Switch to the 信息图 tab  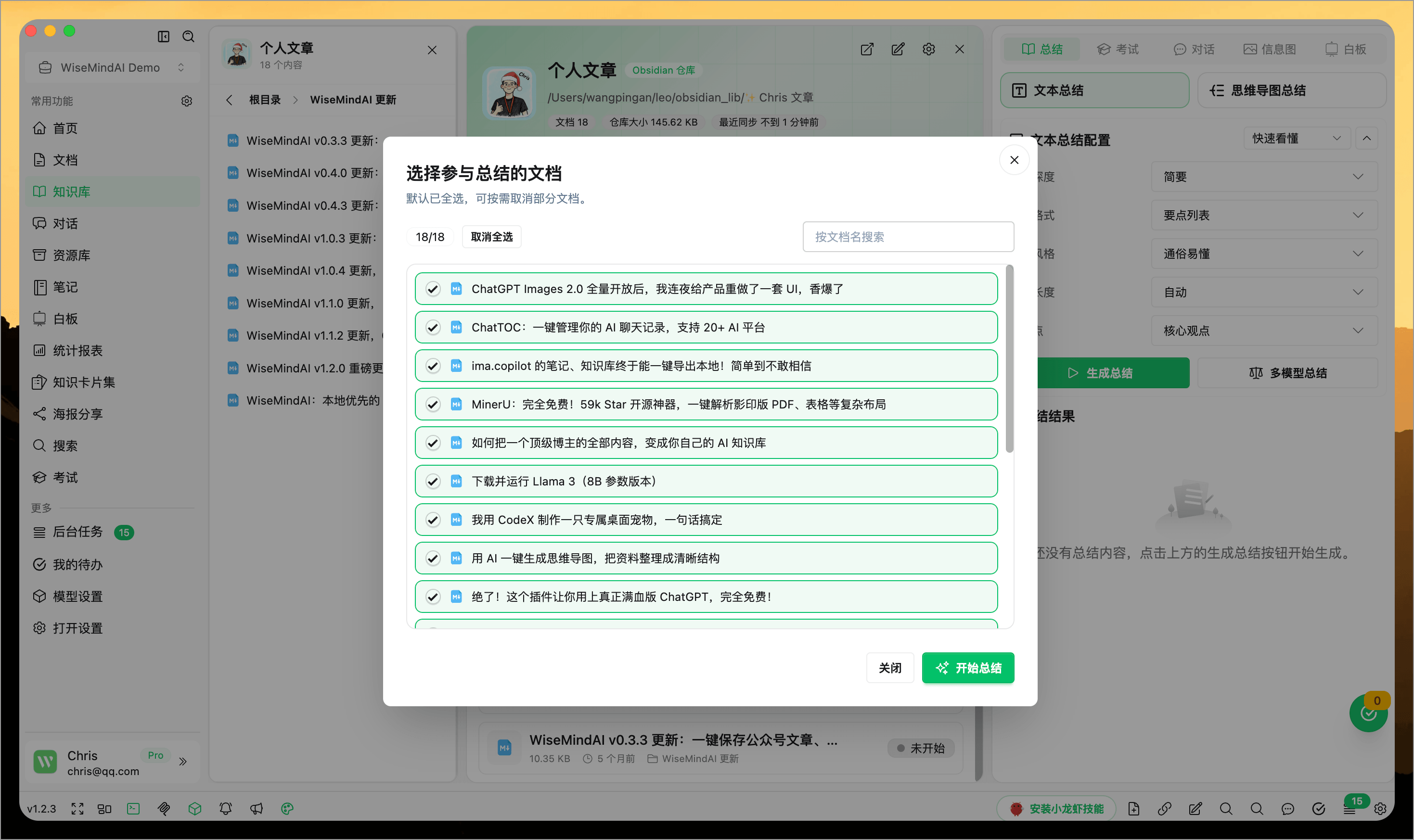(x=1270, y=49)
